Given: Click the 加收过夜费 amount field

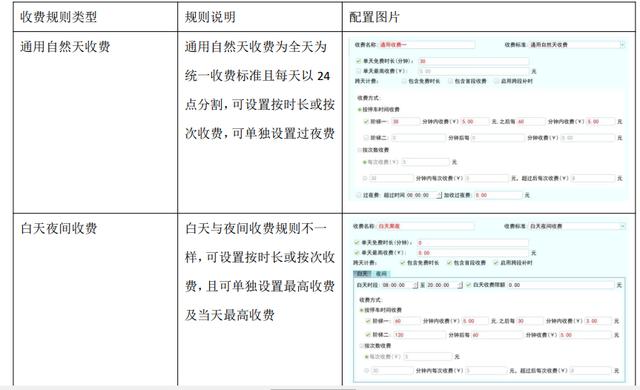Looking at the screenshot, I should pos(498,195).
